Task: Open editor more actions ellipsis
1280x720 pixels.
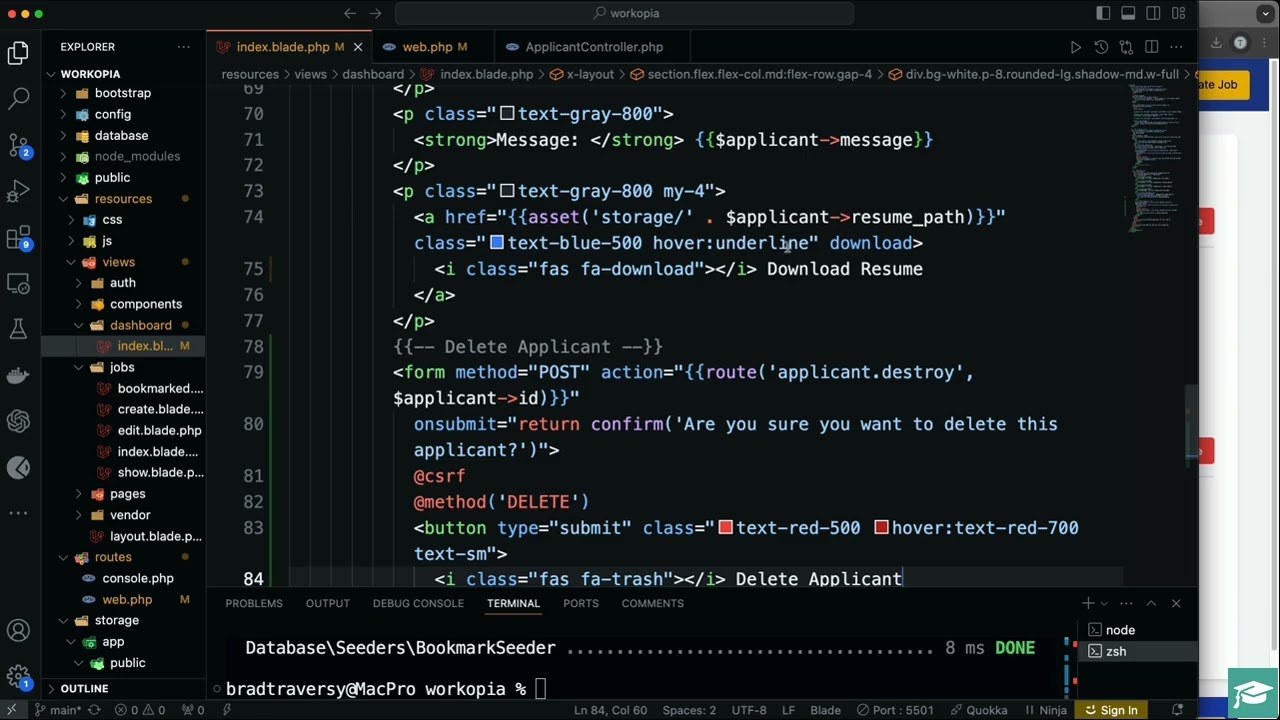Action: tap(1176, 47)
